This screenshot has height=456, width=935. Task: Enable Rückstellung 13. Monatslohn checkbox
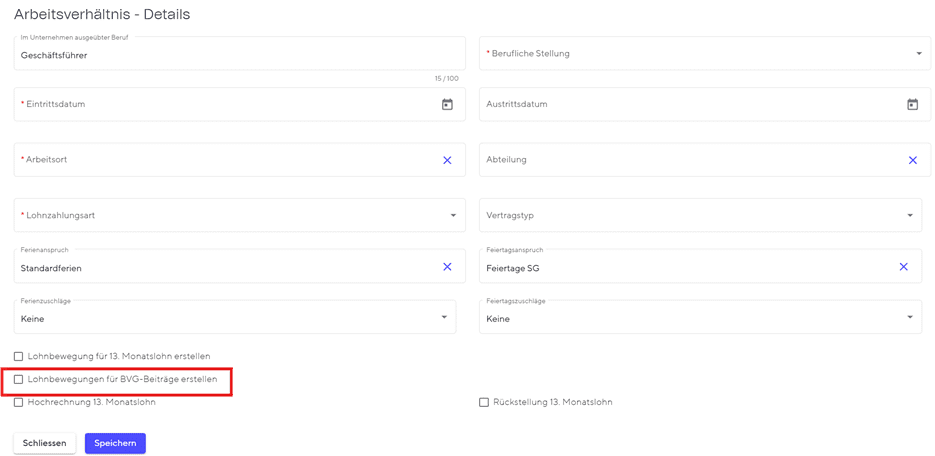[x=484, y=402]
